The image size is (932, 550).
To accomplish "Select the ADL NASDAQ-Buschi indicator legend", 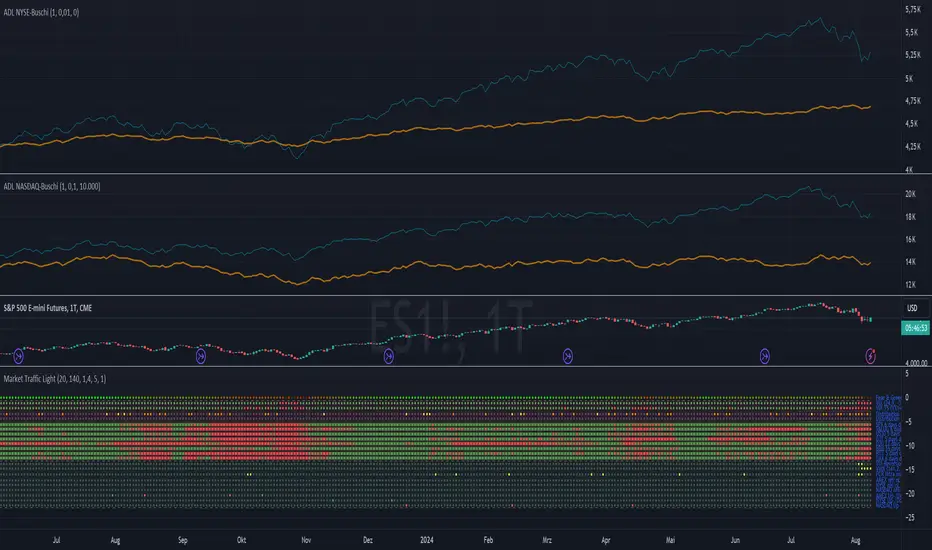I will [52, 187].
